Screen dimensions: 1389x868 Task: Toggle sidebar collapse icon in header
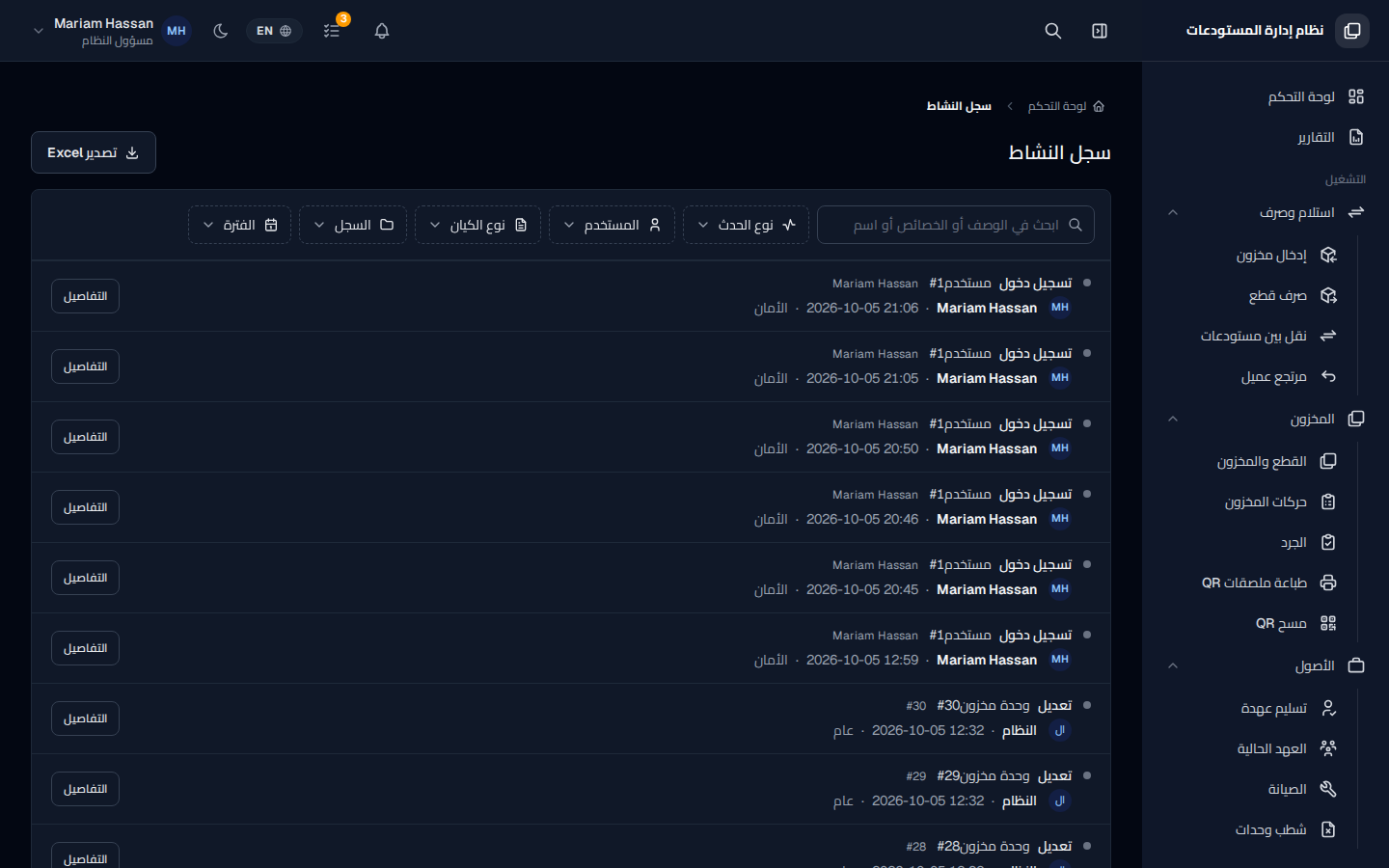pos(1100,31)
